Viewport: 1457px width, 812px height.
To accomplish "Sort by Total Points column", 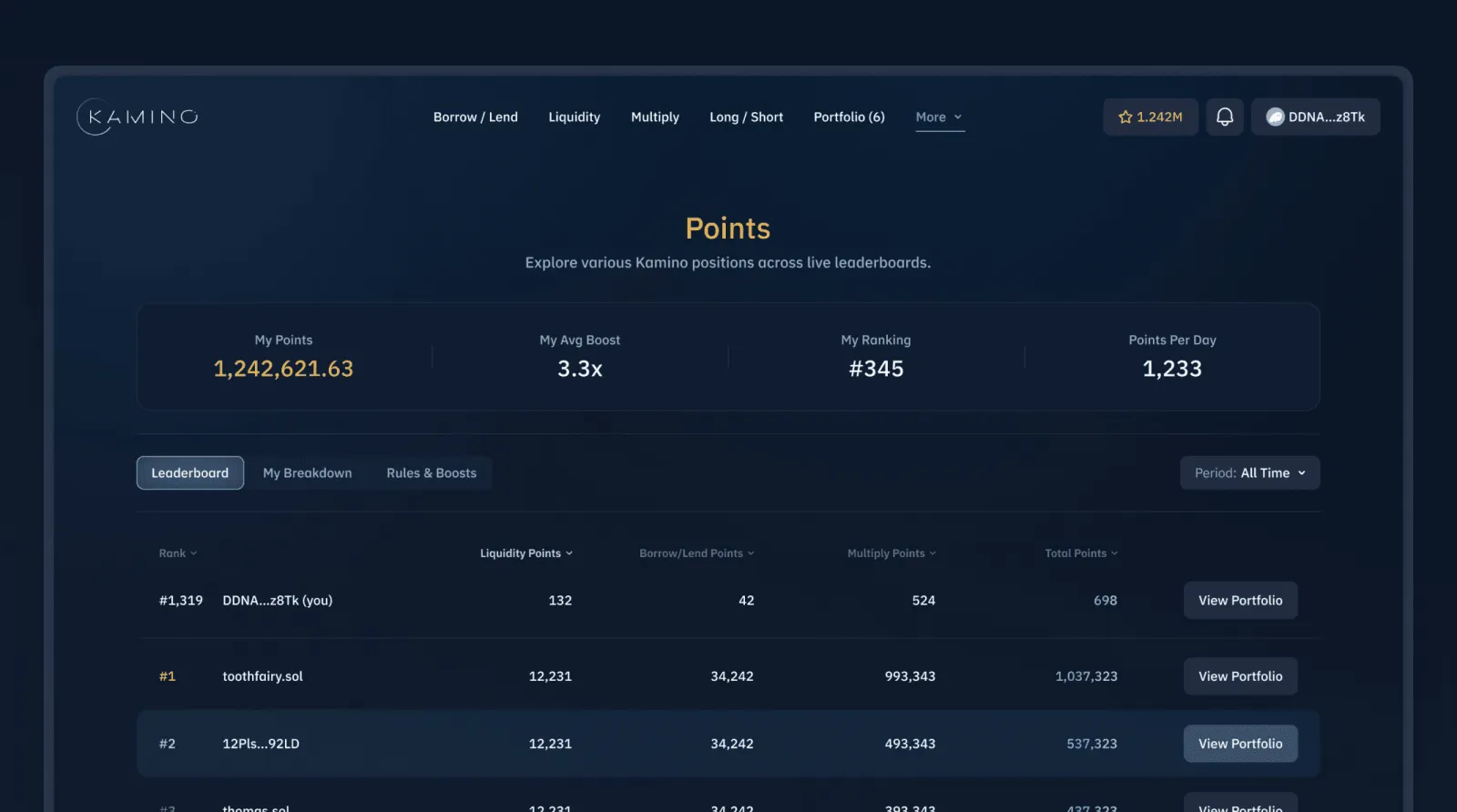I will (x=1081, y=553).
